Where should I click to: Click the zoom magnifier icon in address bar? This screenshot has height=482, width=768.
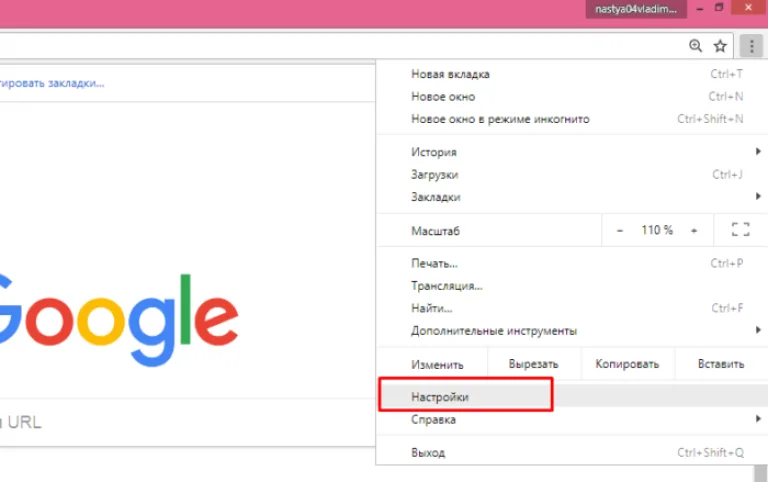pyautogui.click(x=695, y=46)
